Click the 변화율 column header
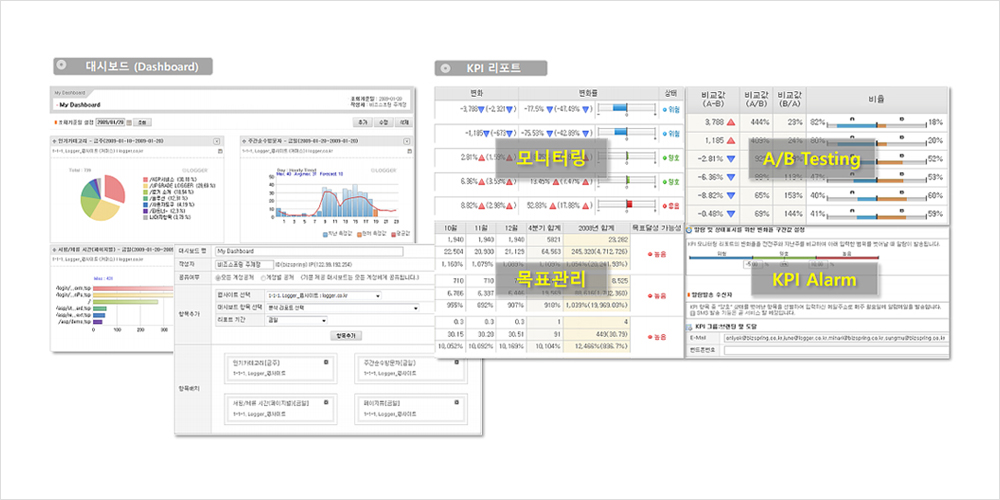The image size is (1000, 500). pyautogui.click(x=588, y=92)
